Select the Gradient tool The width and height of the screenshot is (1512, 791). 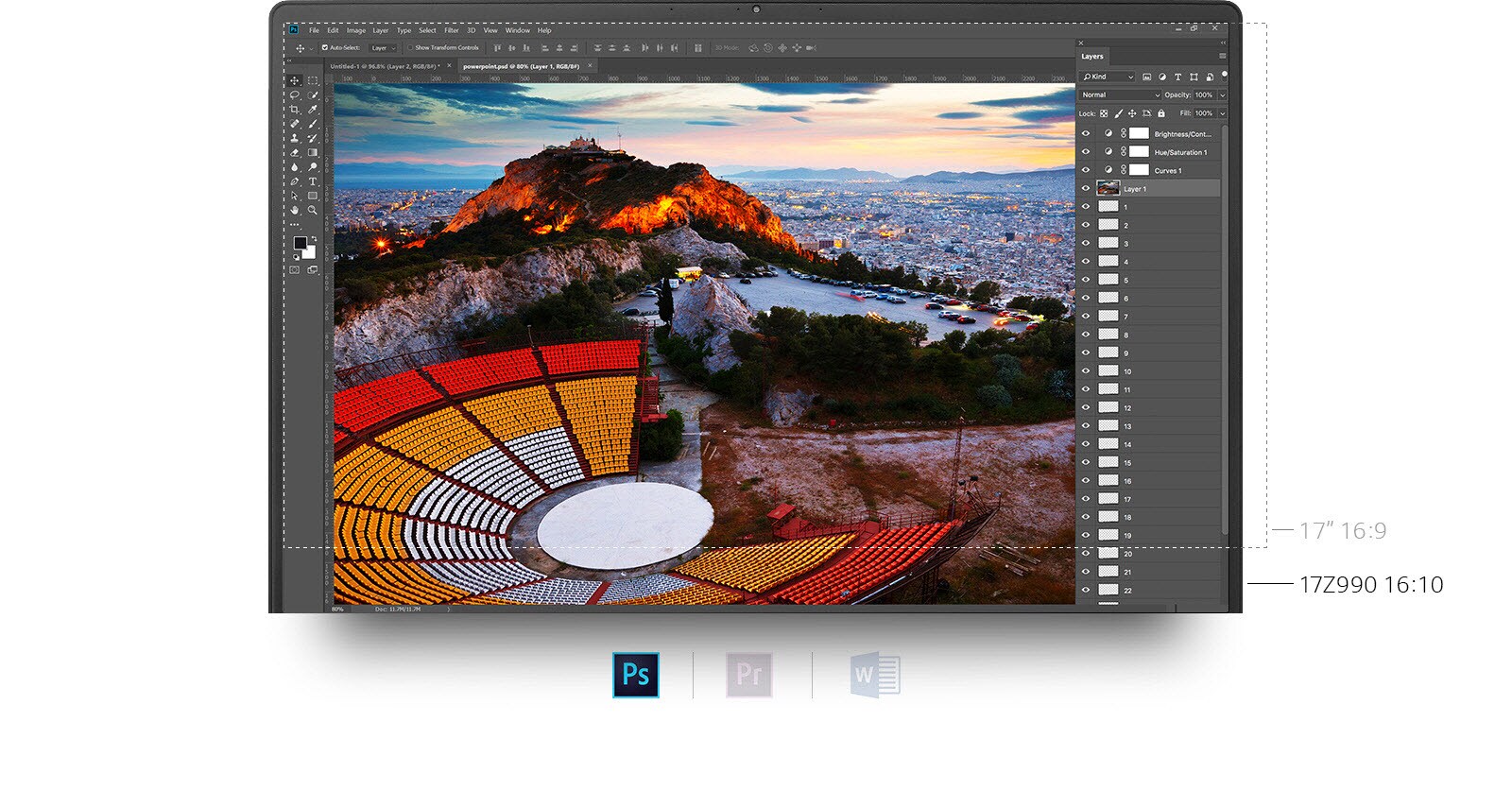pos(313,152)
